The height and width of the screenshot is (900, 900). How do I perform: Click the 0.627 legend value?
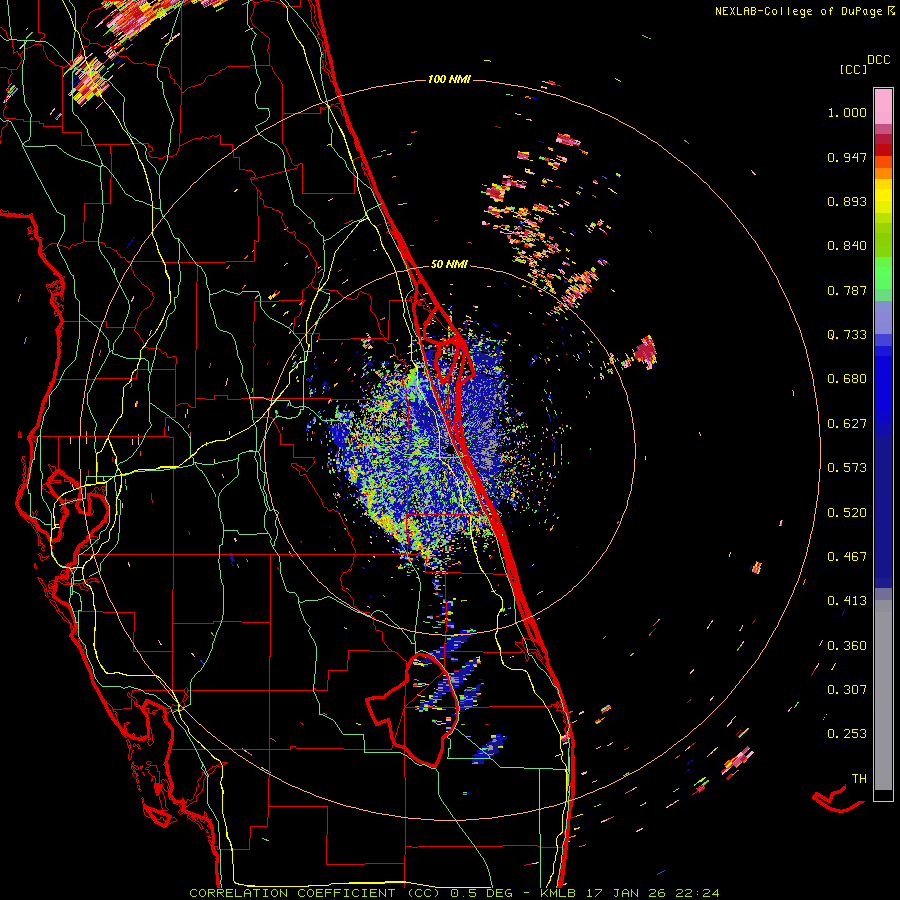point(847,424)
